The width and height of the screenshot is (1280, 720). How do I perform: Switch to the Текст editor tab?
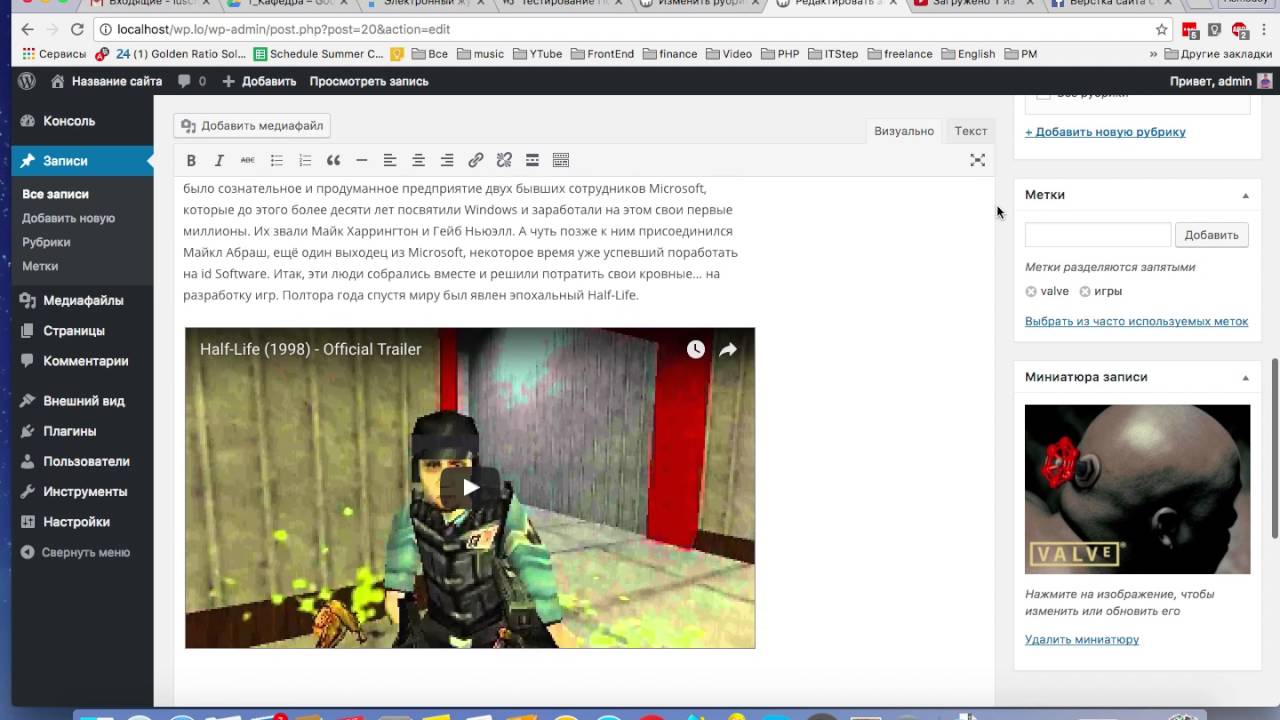(970, 131)
